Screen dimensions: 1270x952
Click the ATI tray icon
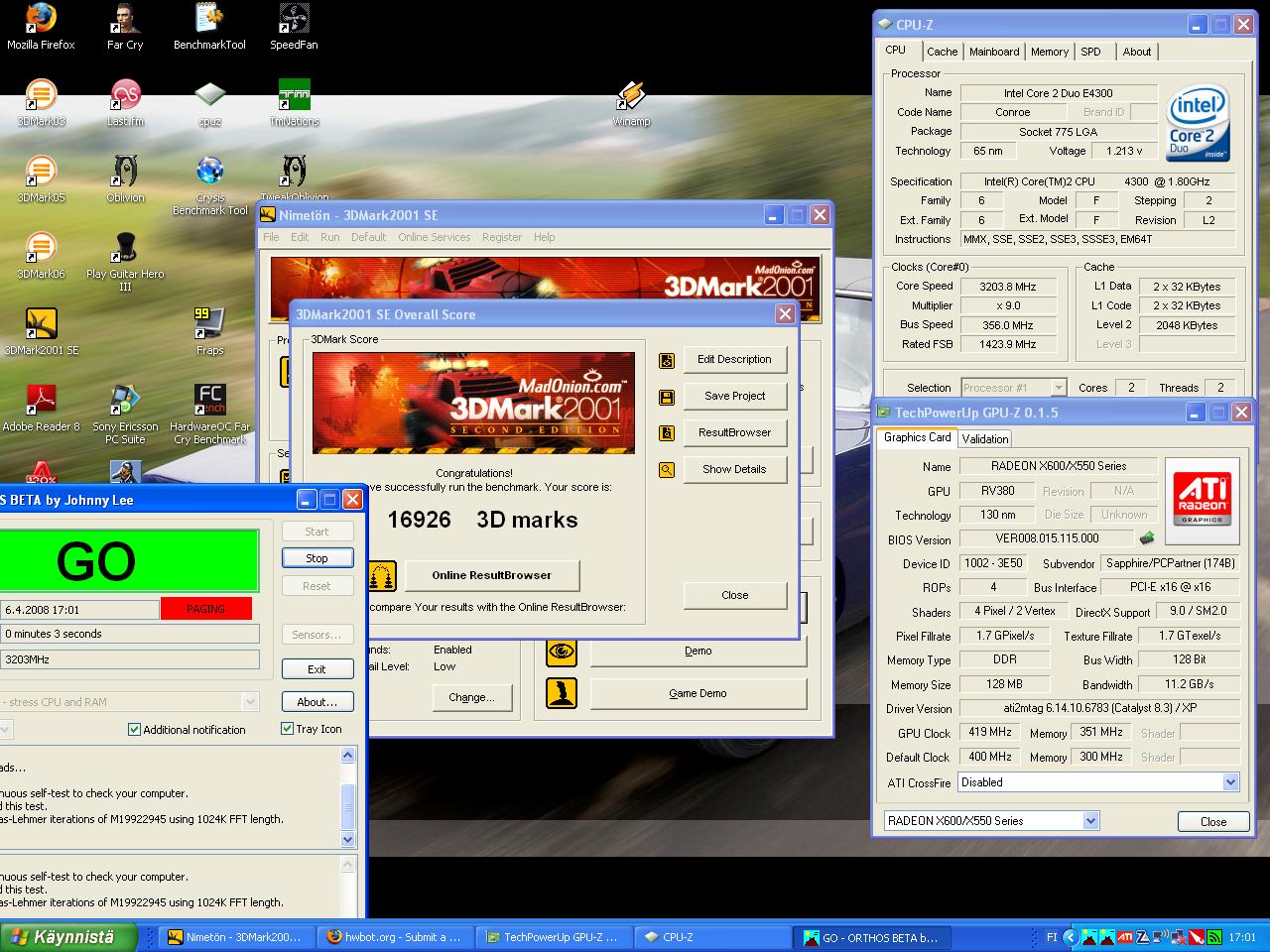click(x=1124, y=937)
